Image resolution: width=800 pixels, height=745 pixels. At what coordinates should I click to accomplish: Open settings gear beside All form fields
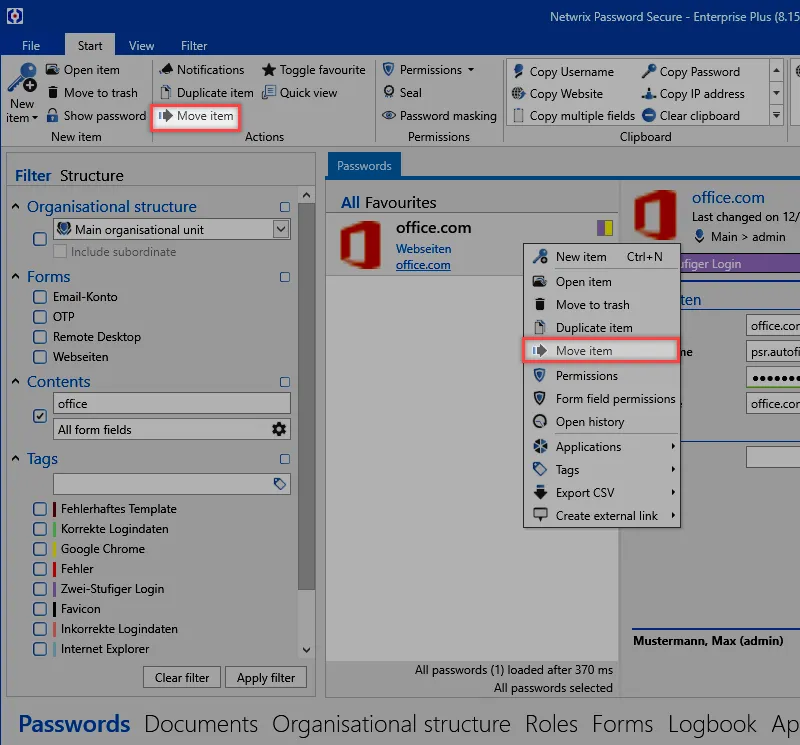tap(279, 429)
